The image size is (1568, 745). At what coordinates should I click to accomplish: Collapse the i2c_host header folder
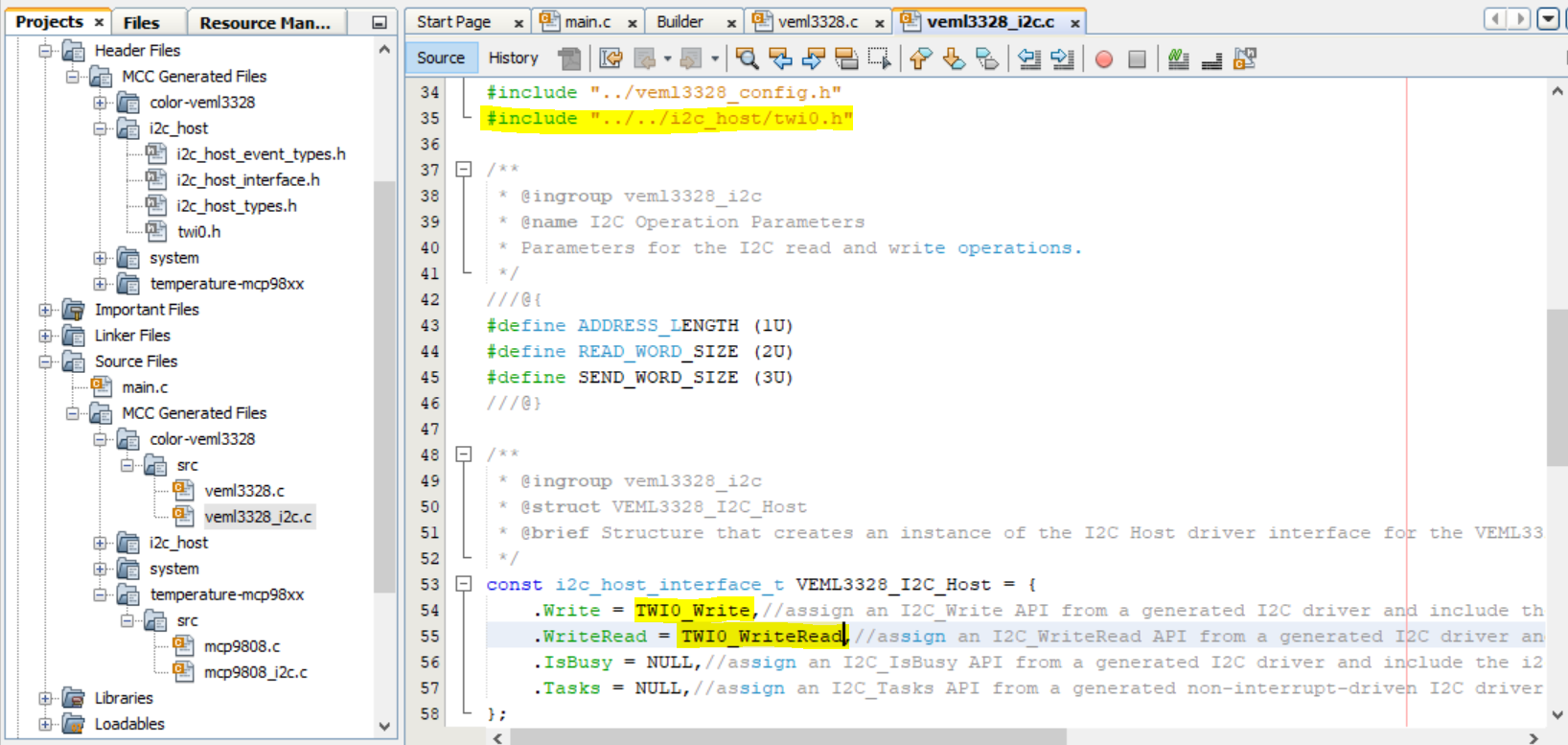[100, 128]
